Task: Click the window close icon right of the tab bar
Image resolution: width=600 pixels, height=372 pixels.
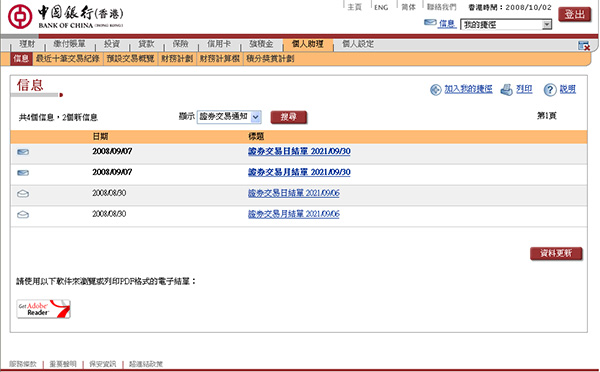Action: pyautogui.click(x=584, y=46)
